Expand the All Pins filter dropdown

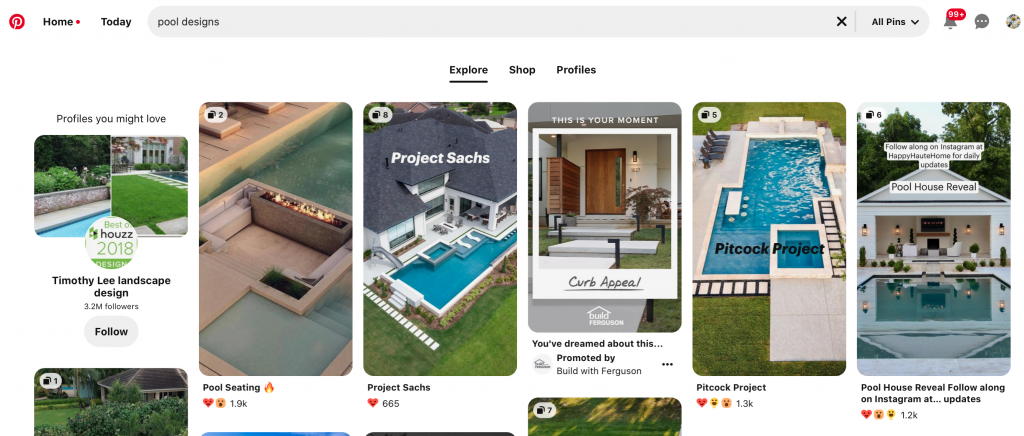coord(895,22)
